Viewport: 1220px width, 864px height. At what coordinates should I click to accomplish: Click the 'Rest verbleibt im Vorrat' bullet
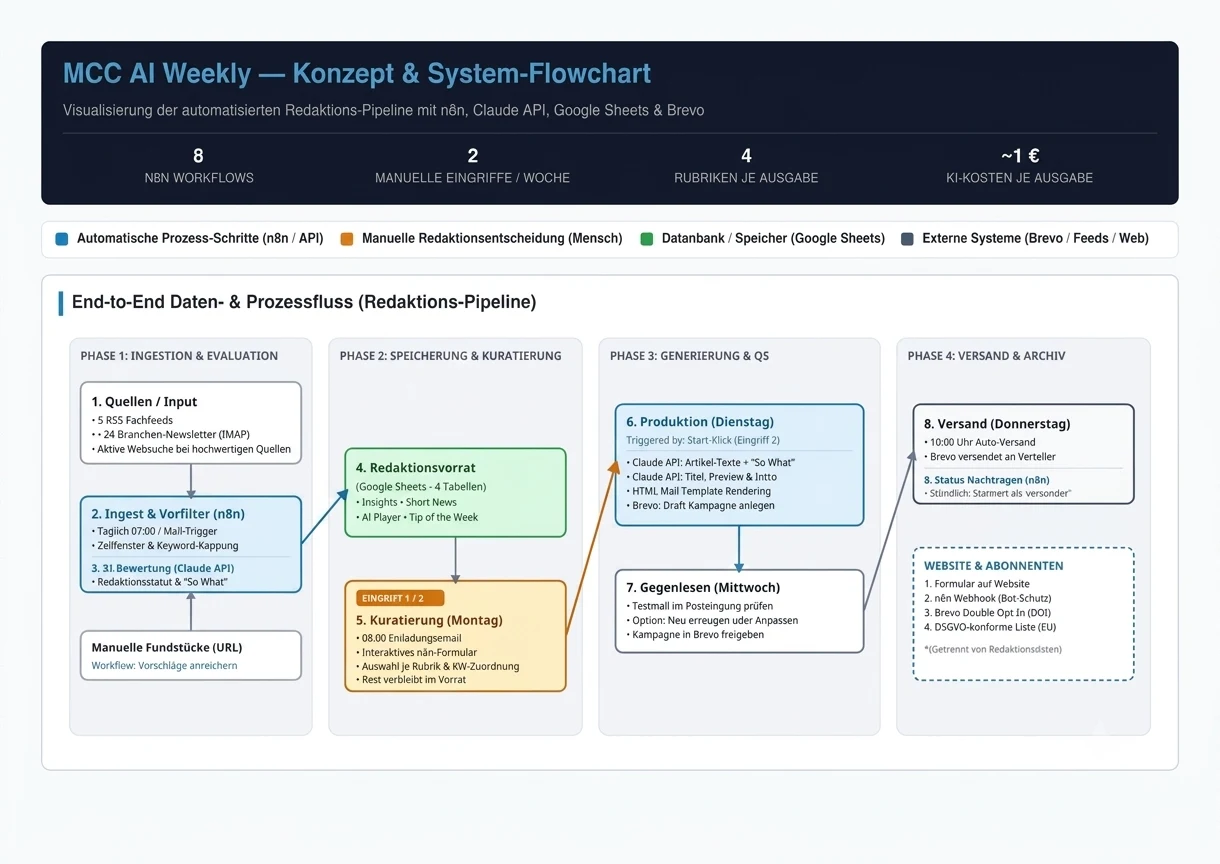point(411,680)
